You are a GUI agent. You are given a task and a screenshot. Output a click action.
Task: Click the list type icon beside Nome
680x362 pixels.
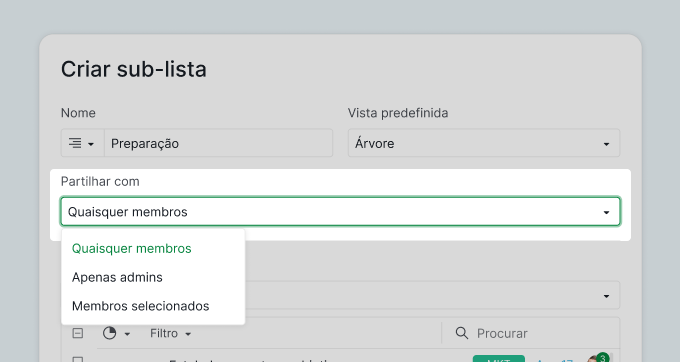coord(75,143)
